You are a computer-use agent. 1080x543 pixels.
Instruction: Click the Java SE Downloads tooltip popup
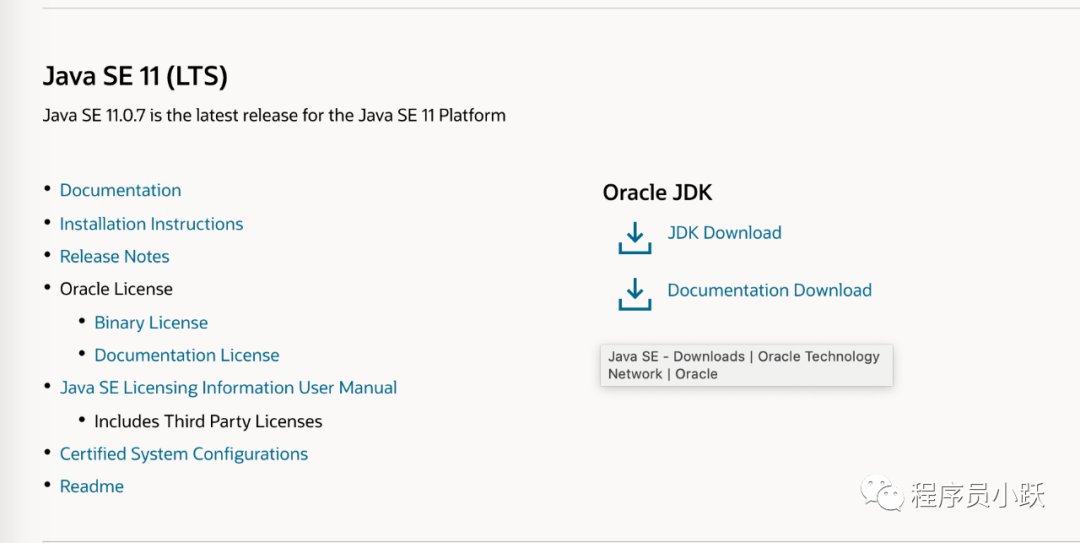click(745, 365)
